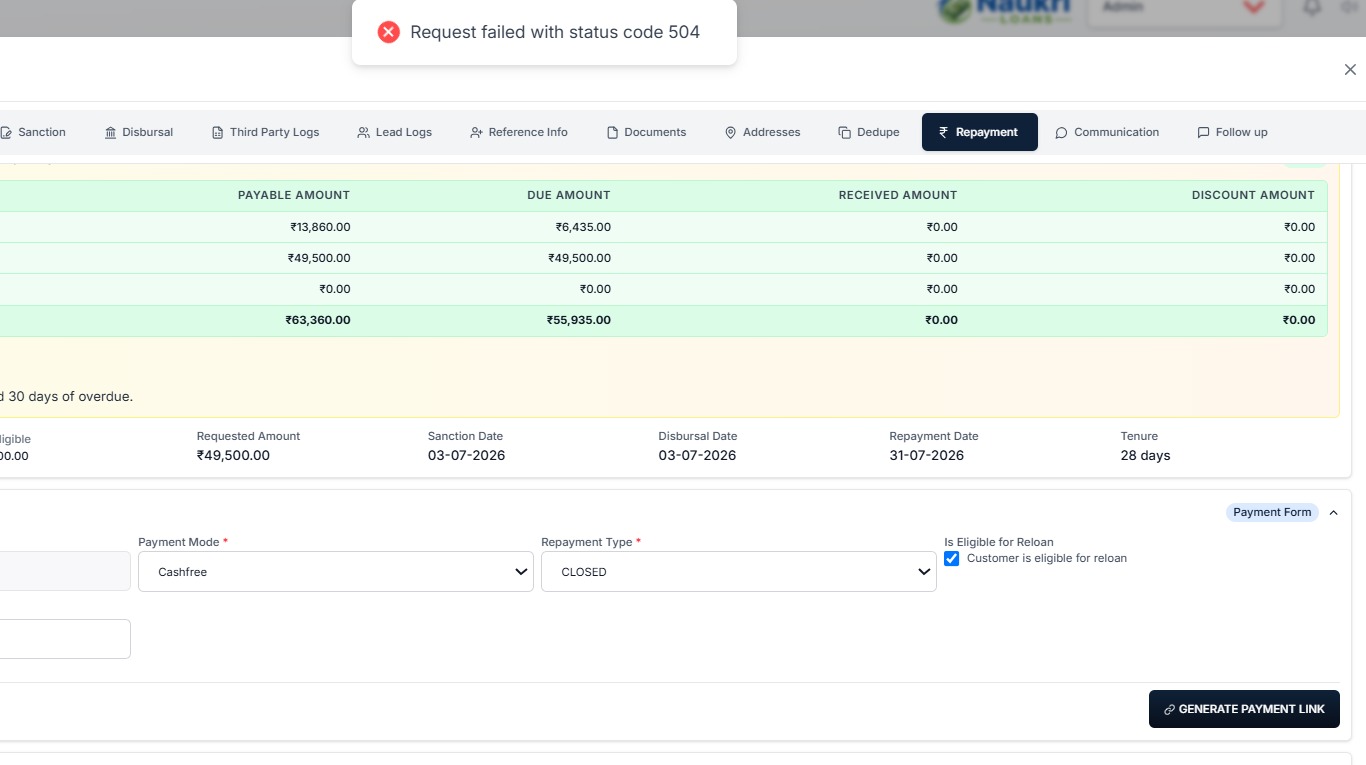Click the location pin icon beside Addresses

731,132
